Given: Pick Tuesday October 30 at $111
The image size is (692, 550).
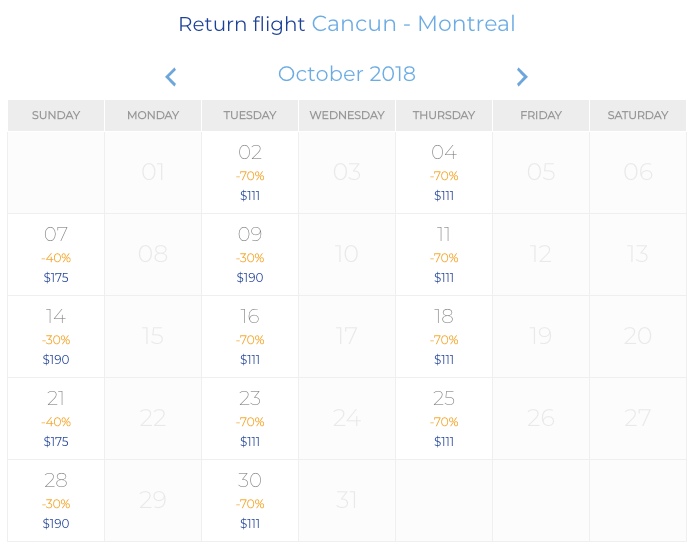Looking at the screenshot, I should coord(250,501).
